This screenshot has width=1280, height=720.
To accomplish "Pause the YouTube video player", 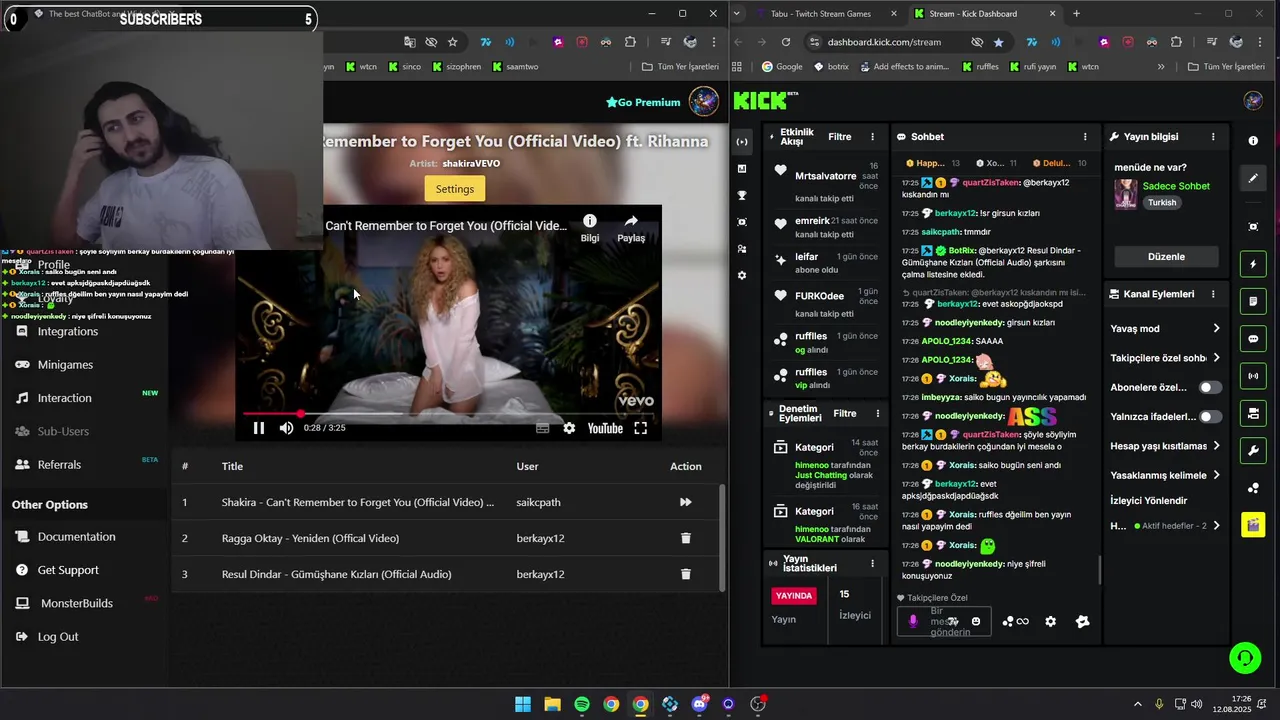I will click(258, 428).
